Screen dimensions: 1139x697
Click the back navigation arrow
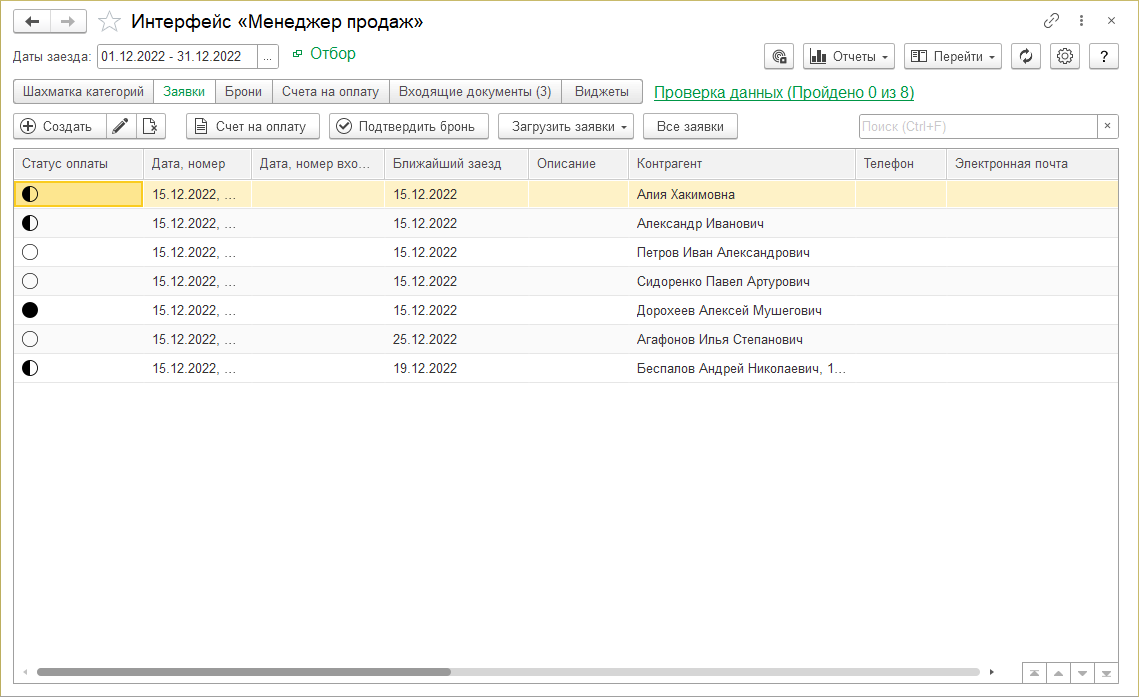(x=32, y=21)
